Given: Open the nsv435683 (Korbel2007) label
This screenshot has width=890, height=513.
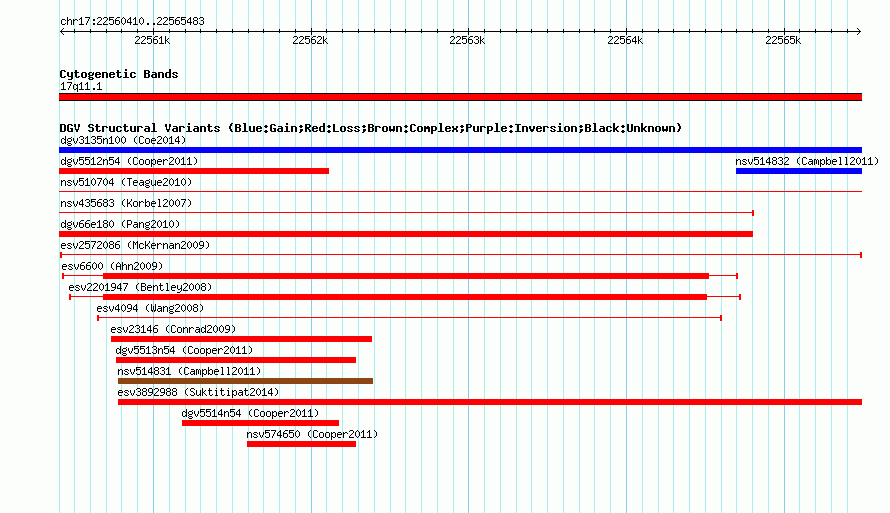Looking at the screenshot, I should pyautogui.click(x=126, y=203).
